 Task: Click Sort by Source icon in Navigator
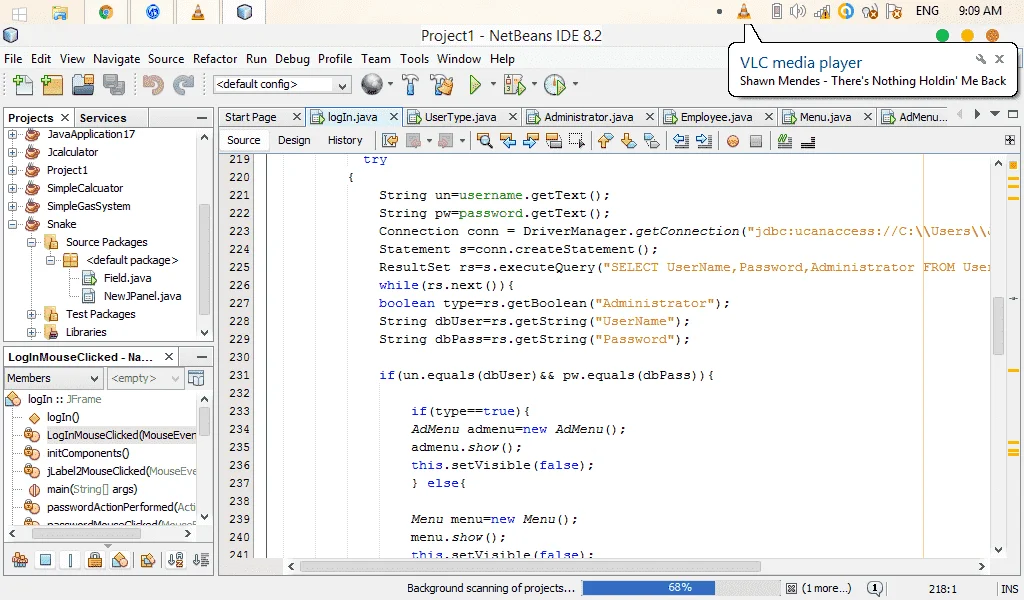click(x=200, y=560)
